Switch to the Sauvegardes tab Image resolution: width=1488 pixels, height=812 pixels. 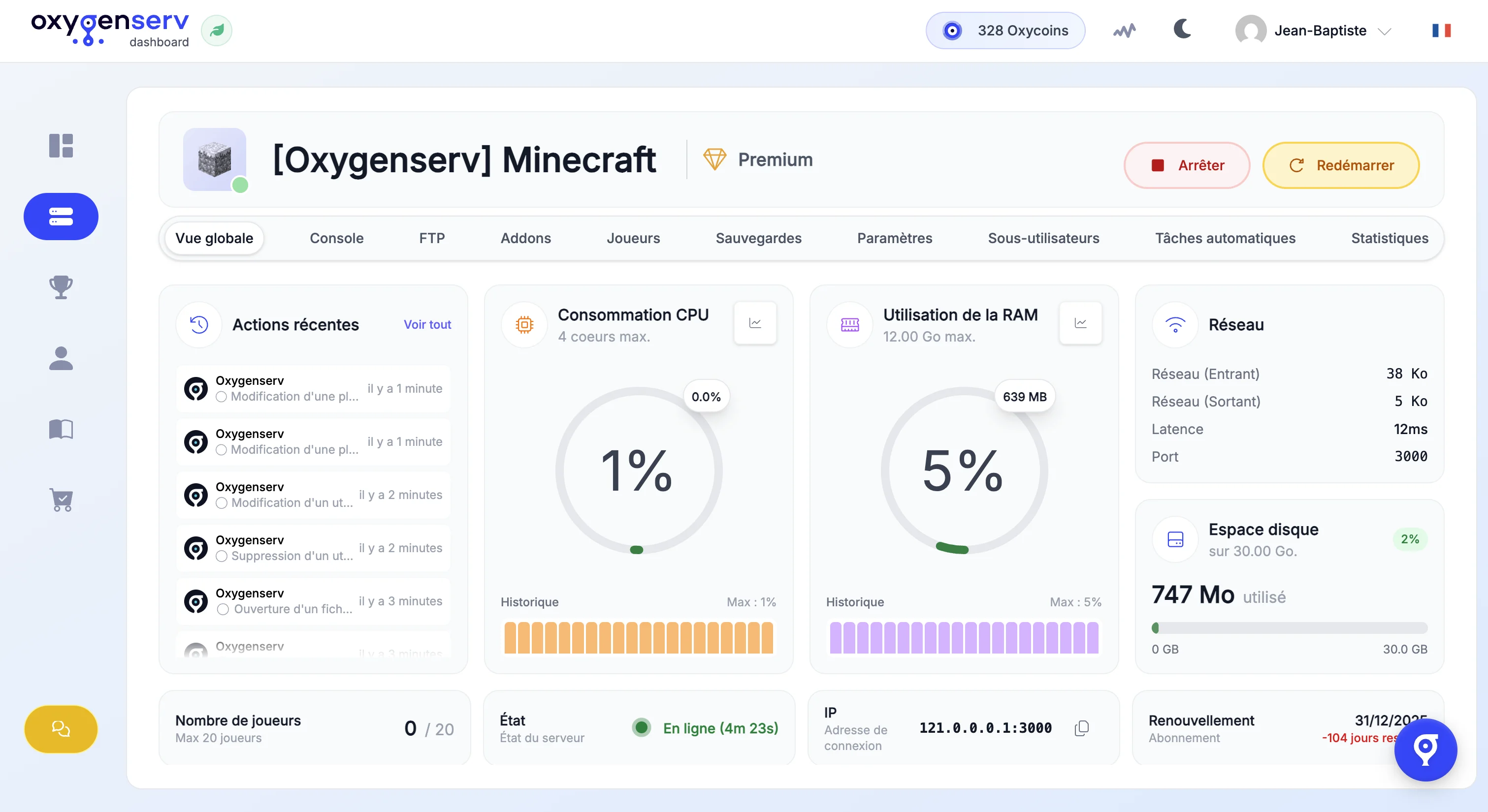pos(758,238)
